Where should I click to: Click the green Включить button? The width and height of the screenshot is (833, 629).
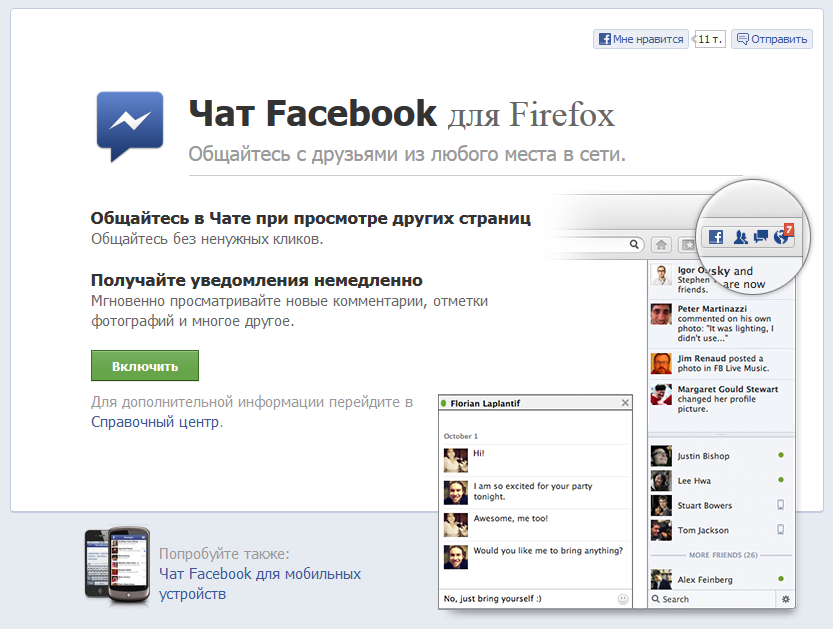(145, 366)
